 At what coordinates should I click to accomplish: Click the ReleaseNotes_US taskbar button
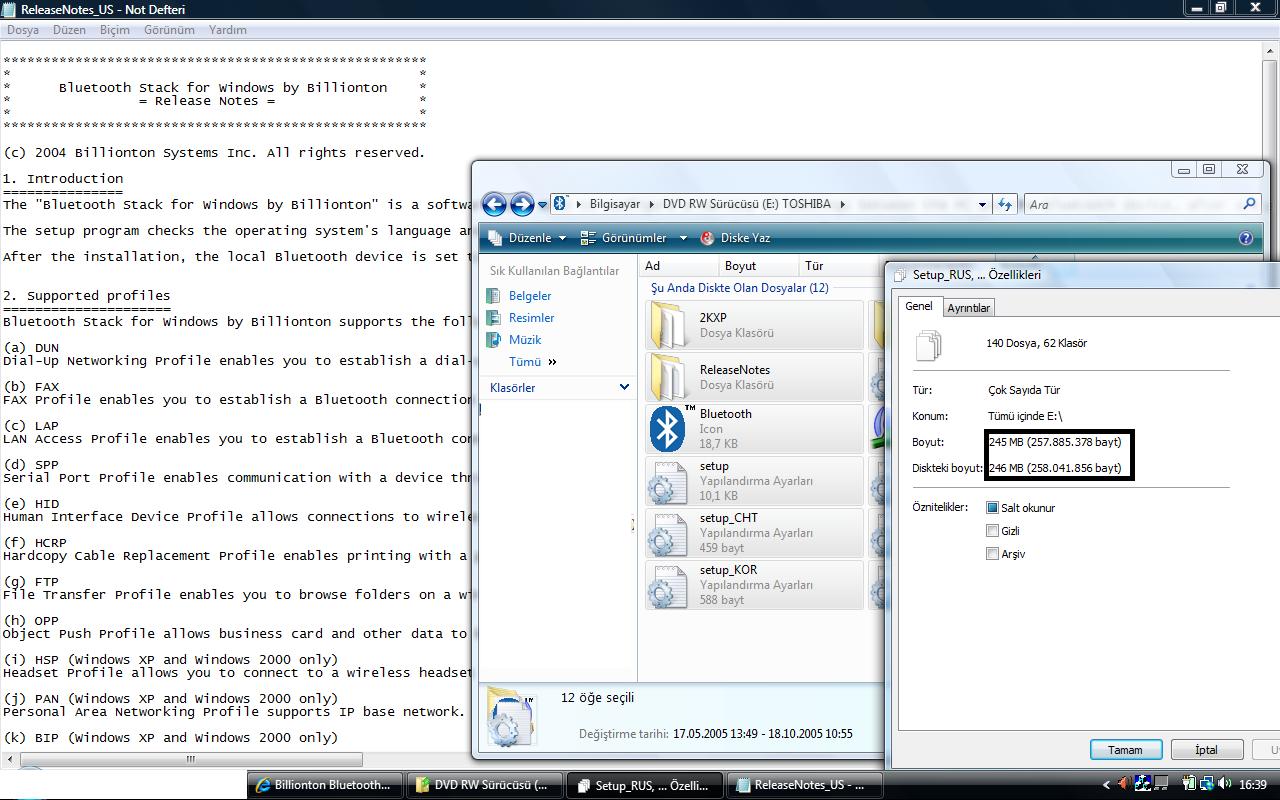click(x=804, y=785)
